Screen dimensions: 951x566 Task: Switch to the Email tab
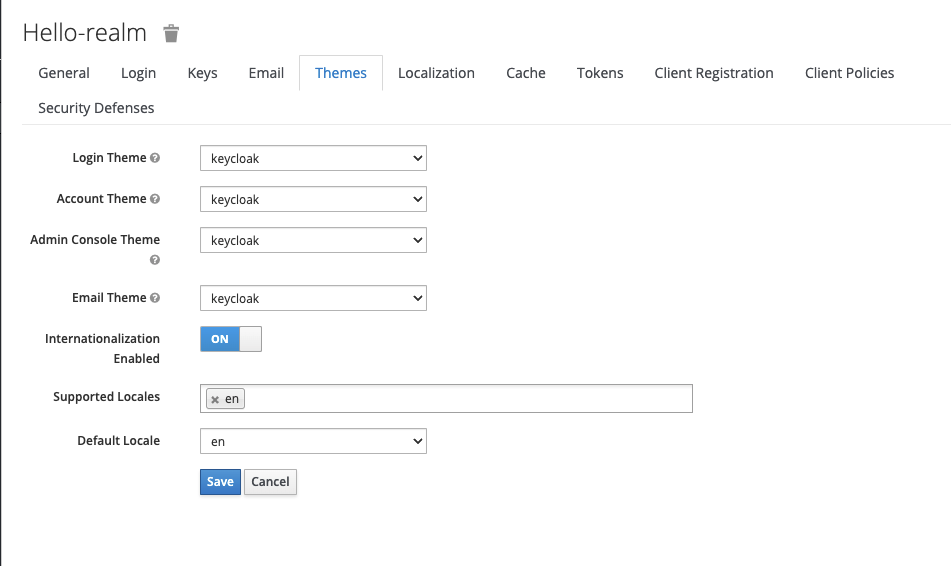266,73
